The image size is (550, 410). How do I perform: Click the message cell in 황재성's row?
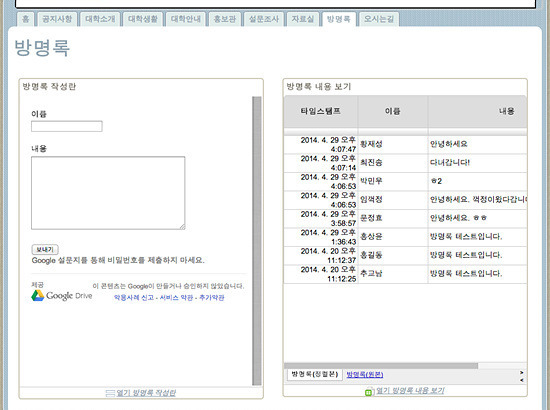click(x=477, y=144)
